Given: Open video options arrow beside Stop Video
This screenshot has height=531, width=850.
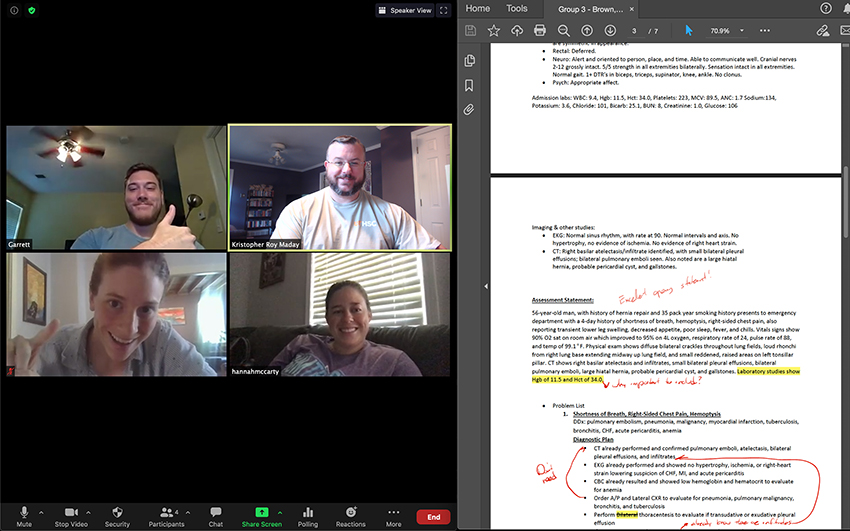Looking at the screenshot, I should coord(88,512).
